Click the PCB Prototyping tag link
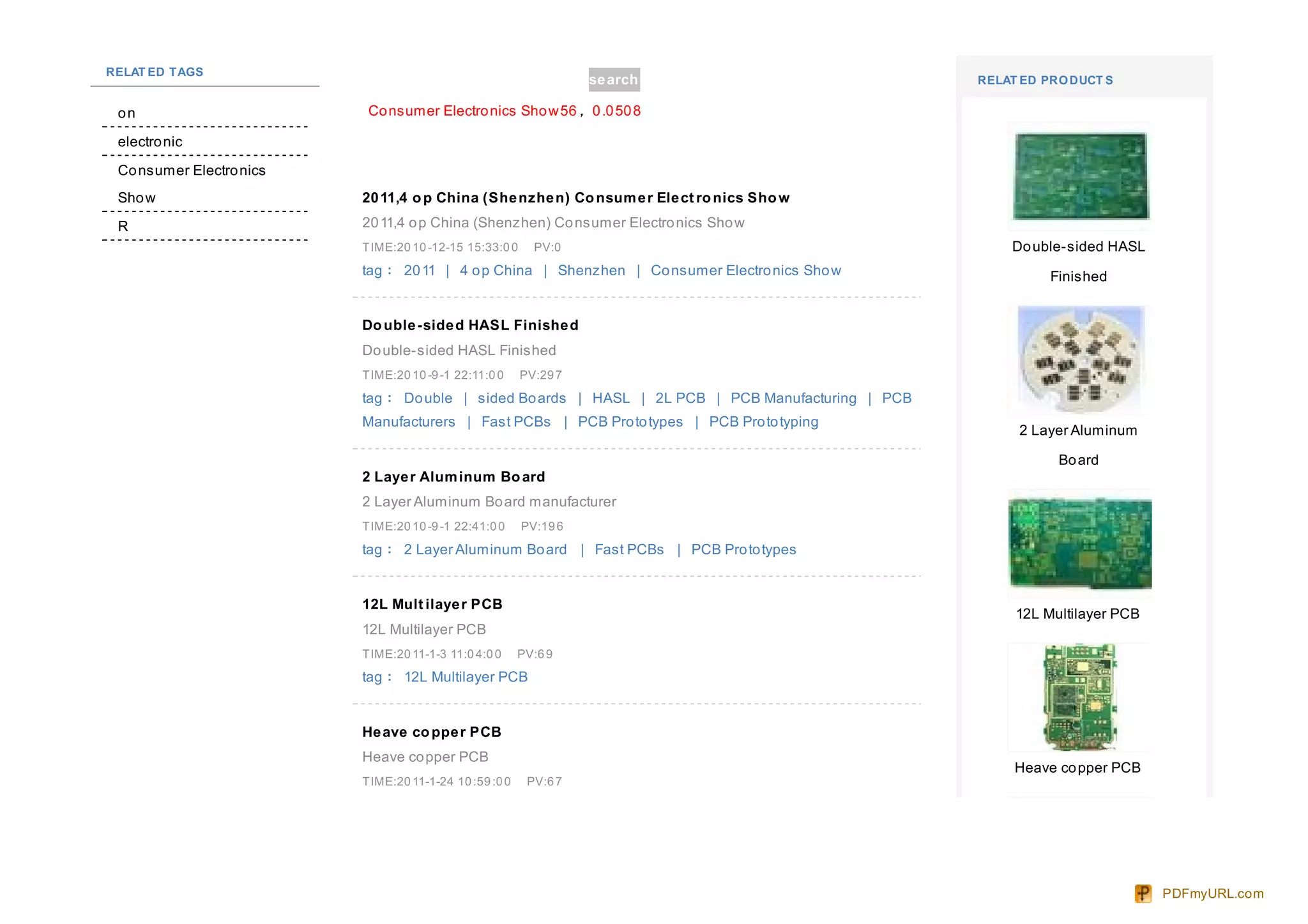This screenshot has width=1308, height=924. [763, 422]
